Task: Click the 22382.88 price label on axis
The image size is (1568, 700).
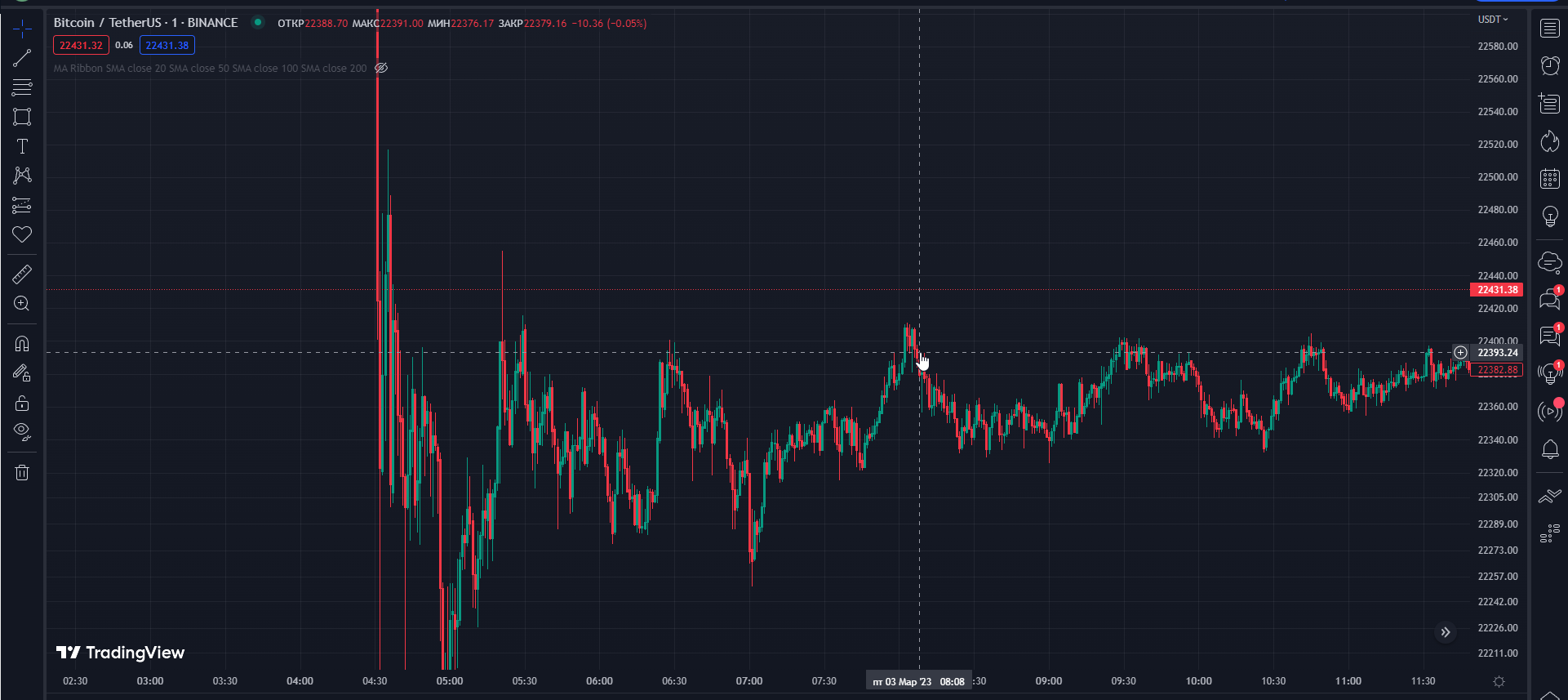Action: (x=1497, y=370)
